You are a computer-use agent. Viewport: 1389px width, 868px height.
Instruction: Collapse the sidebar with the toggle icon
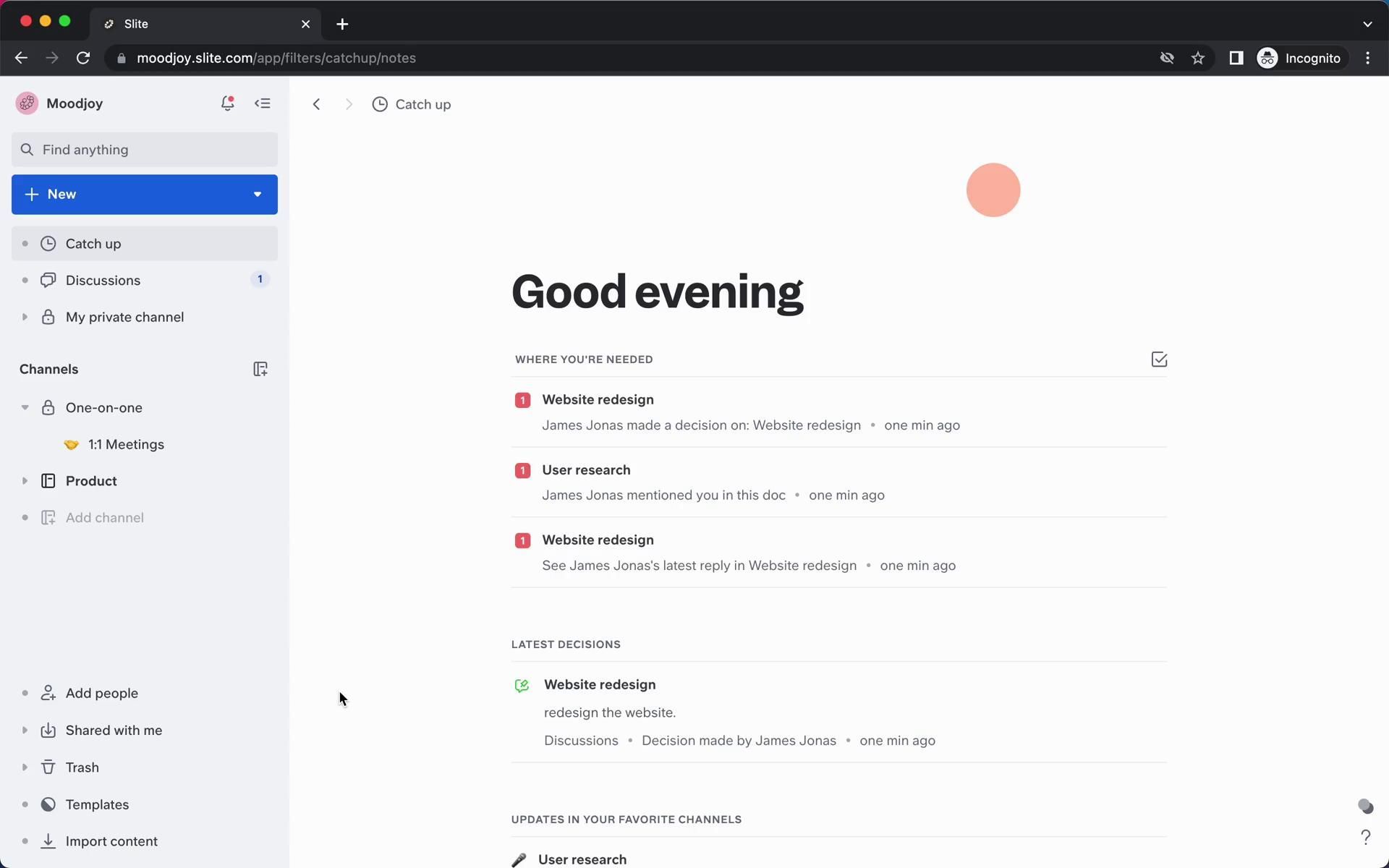coord(263,103)
